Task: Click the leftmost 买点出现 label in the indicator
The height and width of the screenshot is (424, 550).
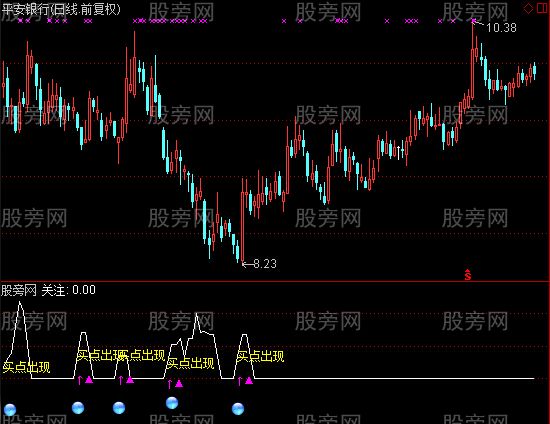Action: tap(26, 367)
